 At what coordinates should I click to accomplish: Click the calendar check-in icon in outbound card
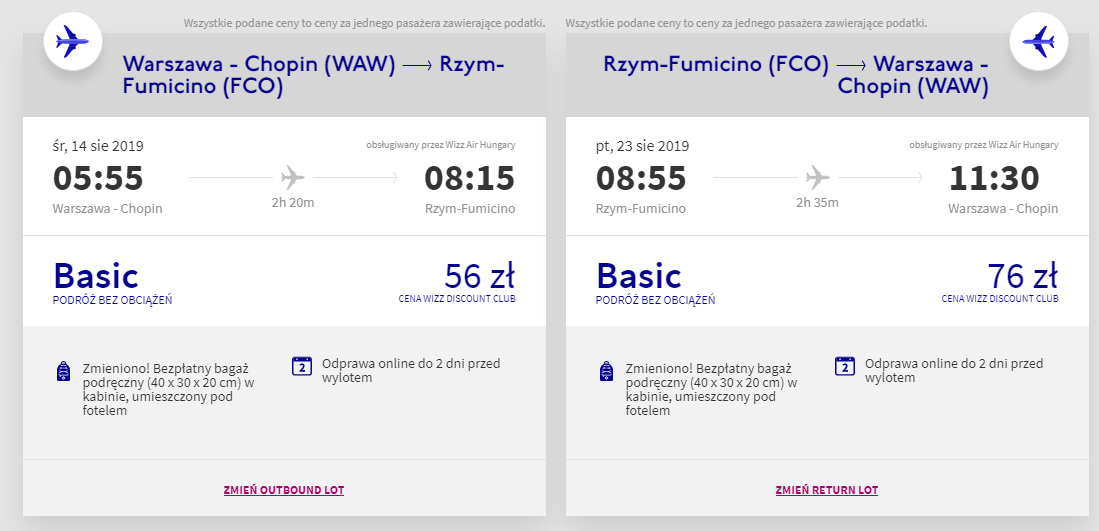(x=301, y=366)
